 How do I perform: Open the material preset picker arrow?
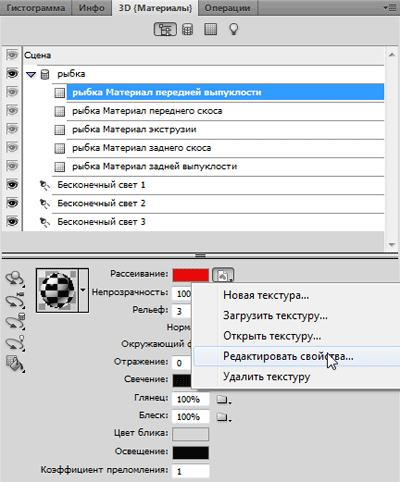click(x=83, y=290)
